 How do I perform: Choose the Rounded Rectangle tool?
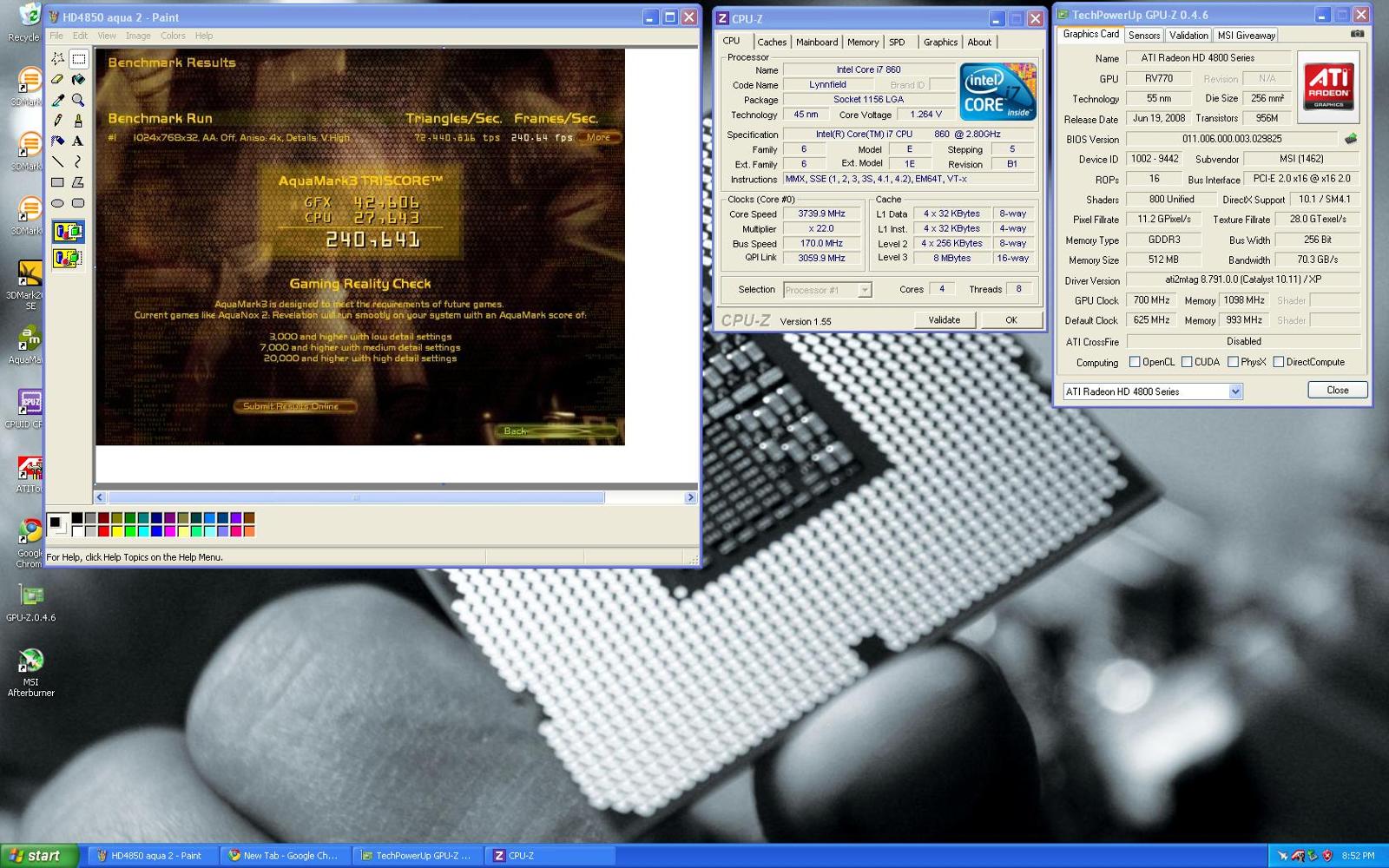pos(78,202)
